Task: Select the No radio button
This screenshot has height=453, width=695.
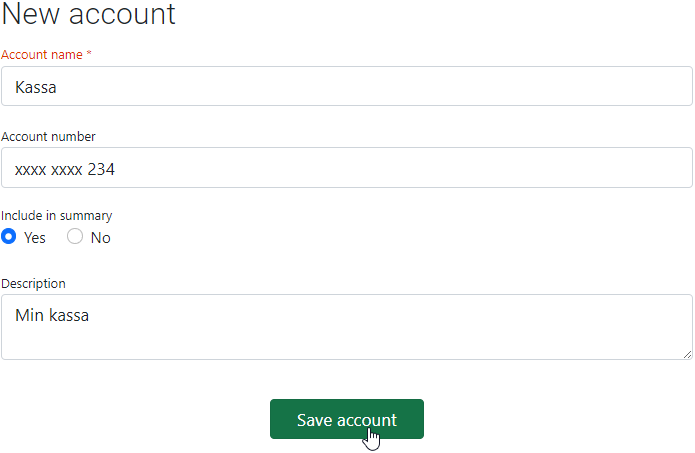Action: coord(75,237)
